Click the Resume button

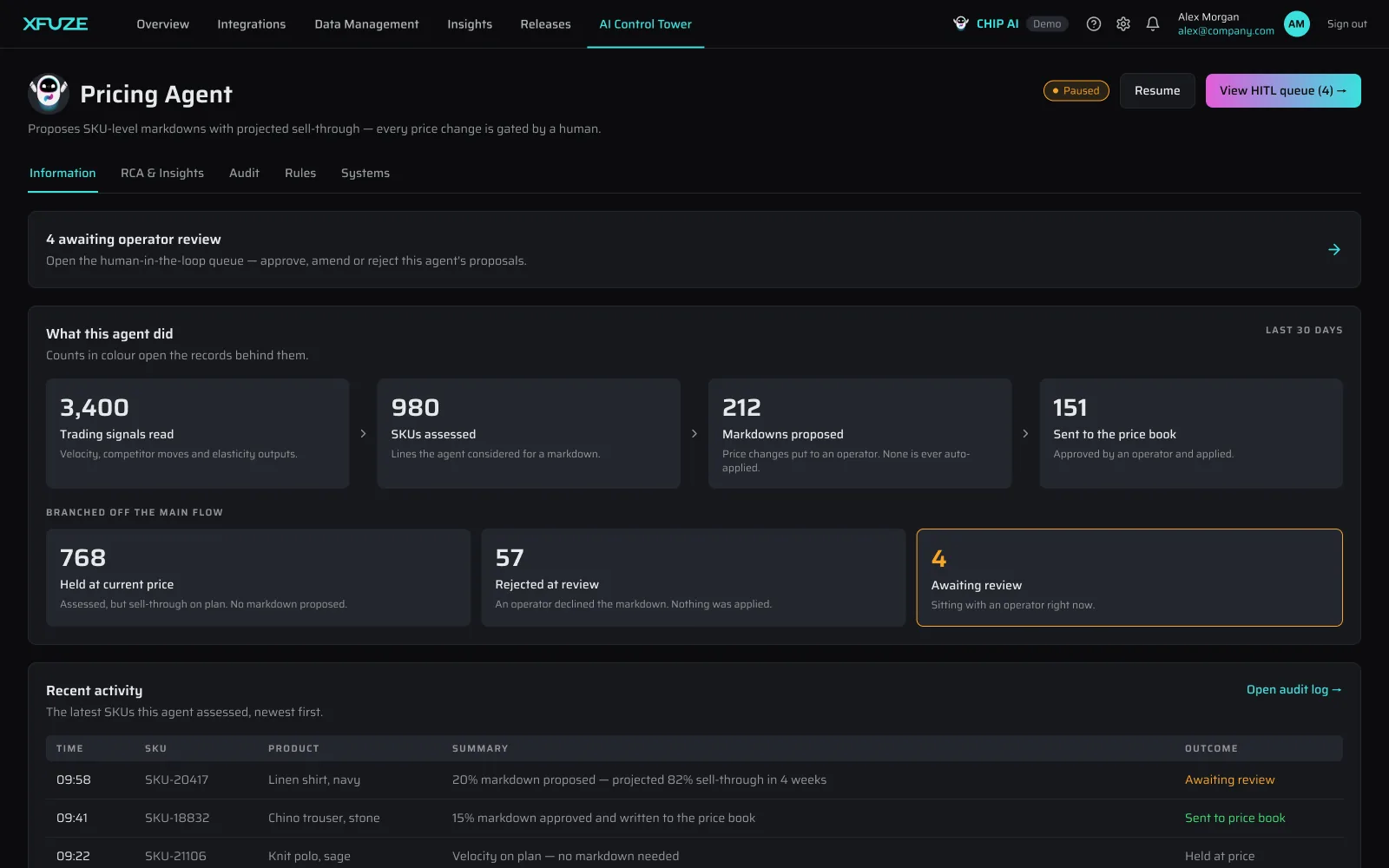point(1157,90)
